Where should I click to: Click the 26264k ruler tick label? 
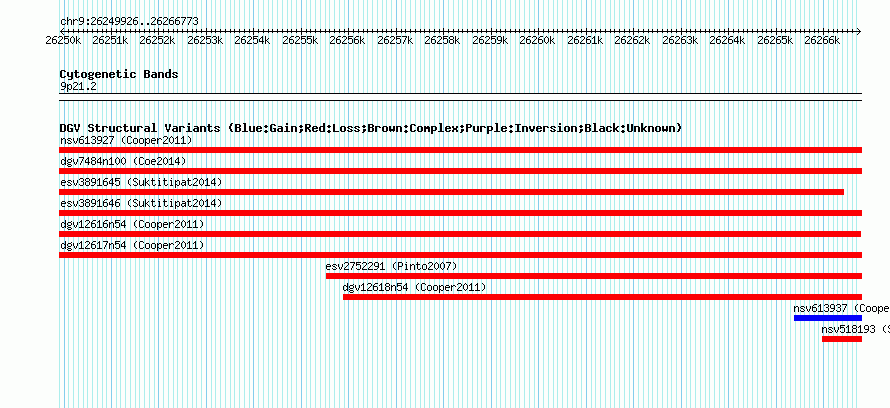pyautogui.click(x=727, y=40)
